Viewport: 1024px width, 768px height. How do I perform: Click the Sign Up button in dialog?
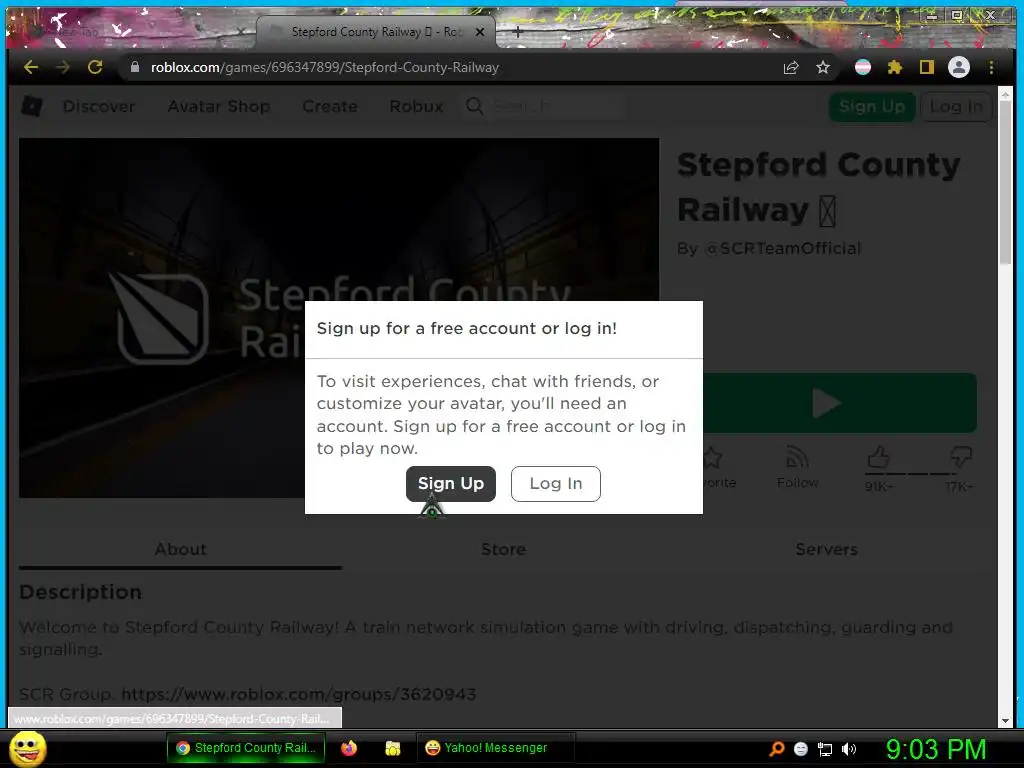[x=451, y=484]
